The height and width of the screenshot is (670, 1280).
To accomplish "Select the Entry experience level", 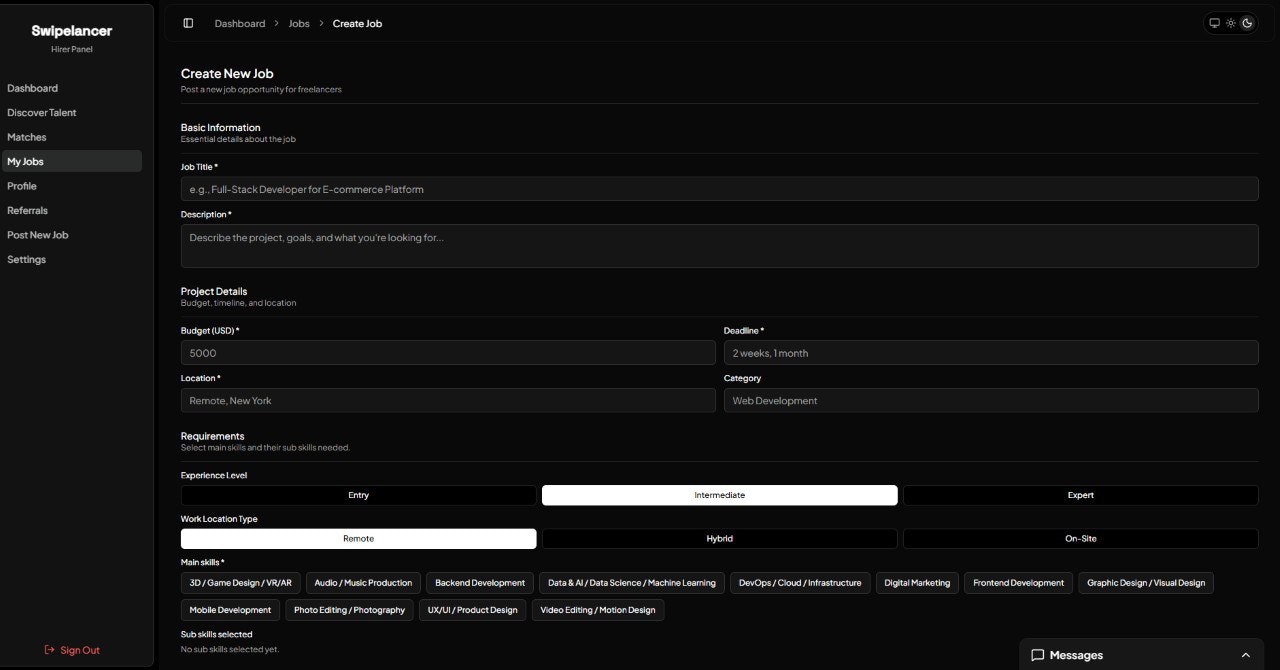I will pos(358,494).
